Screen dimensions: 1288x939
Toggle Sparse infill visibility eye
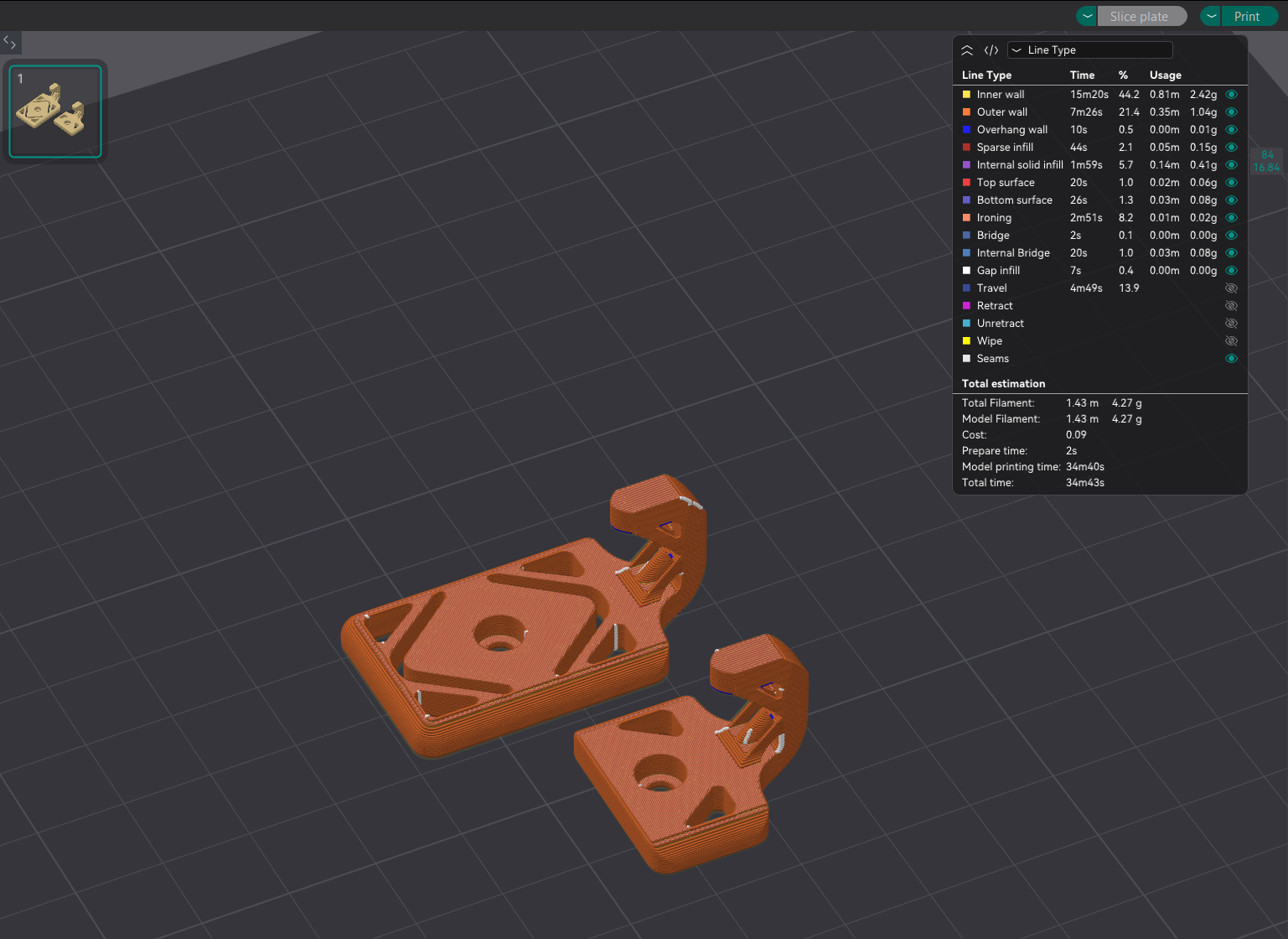click(x=1232, y=148)
